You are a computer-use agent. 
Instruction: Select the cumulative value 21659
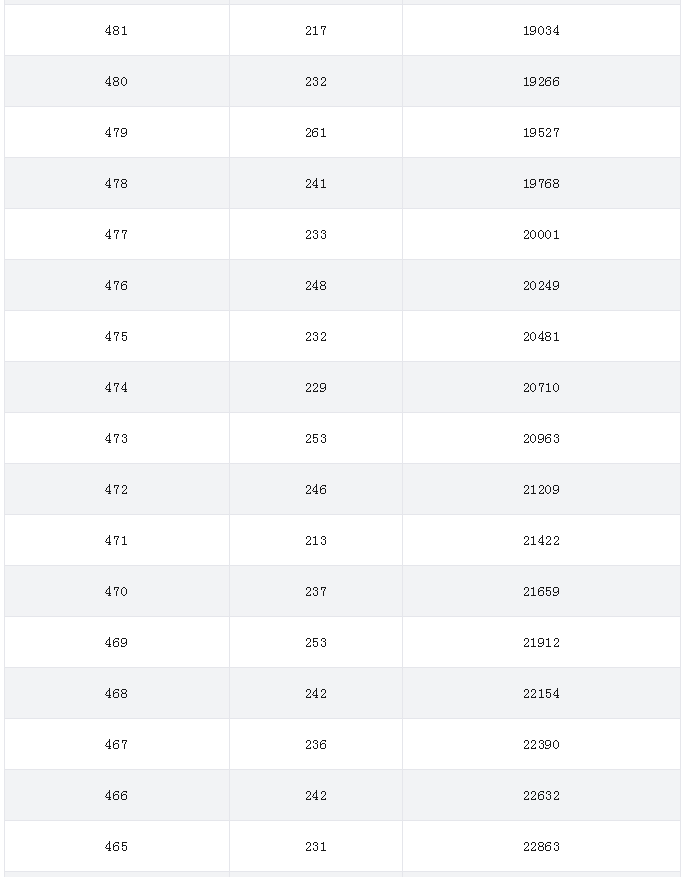pos(541,591)
